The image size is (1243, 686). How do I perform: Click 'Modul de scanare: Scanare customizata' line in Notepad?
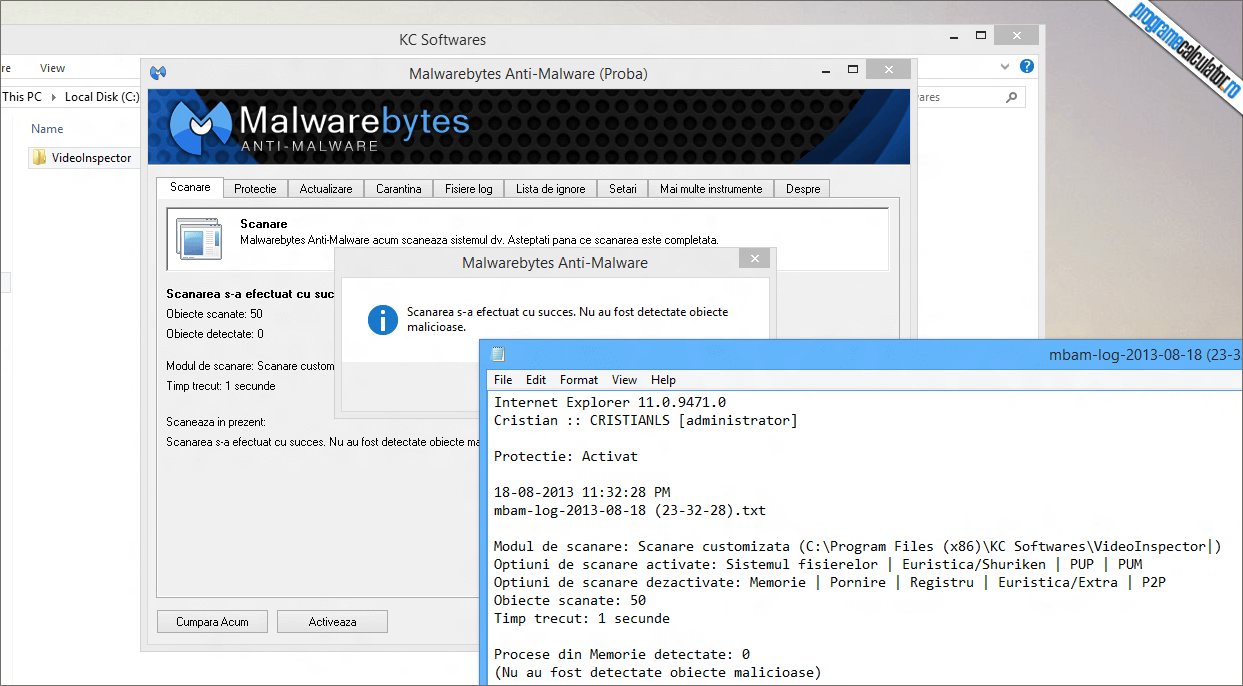coord(858,546)
